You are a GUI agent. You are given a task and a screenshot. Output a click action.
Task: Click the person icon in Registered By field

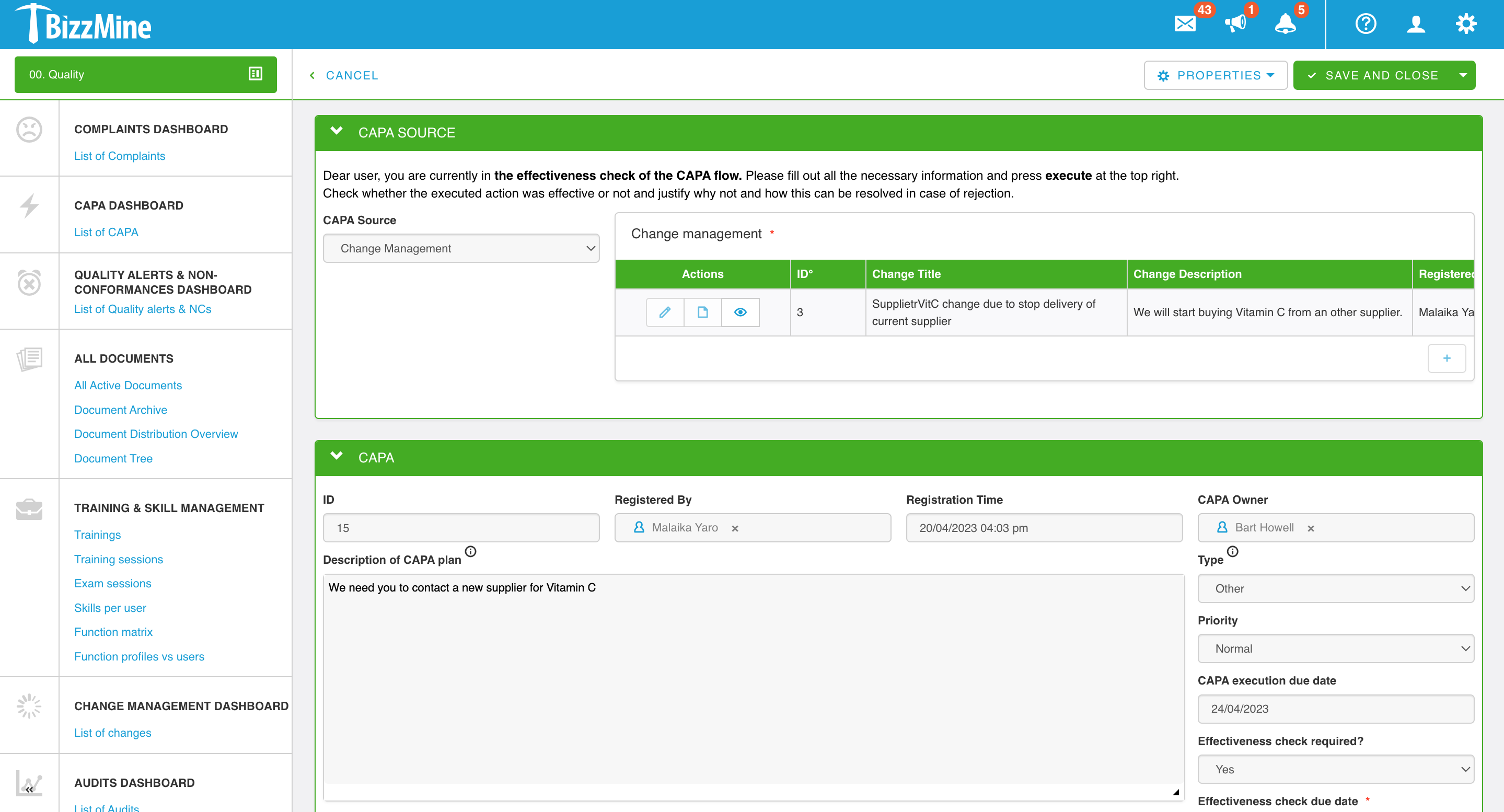(x=639, y=527)
